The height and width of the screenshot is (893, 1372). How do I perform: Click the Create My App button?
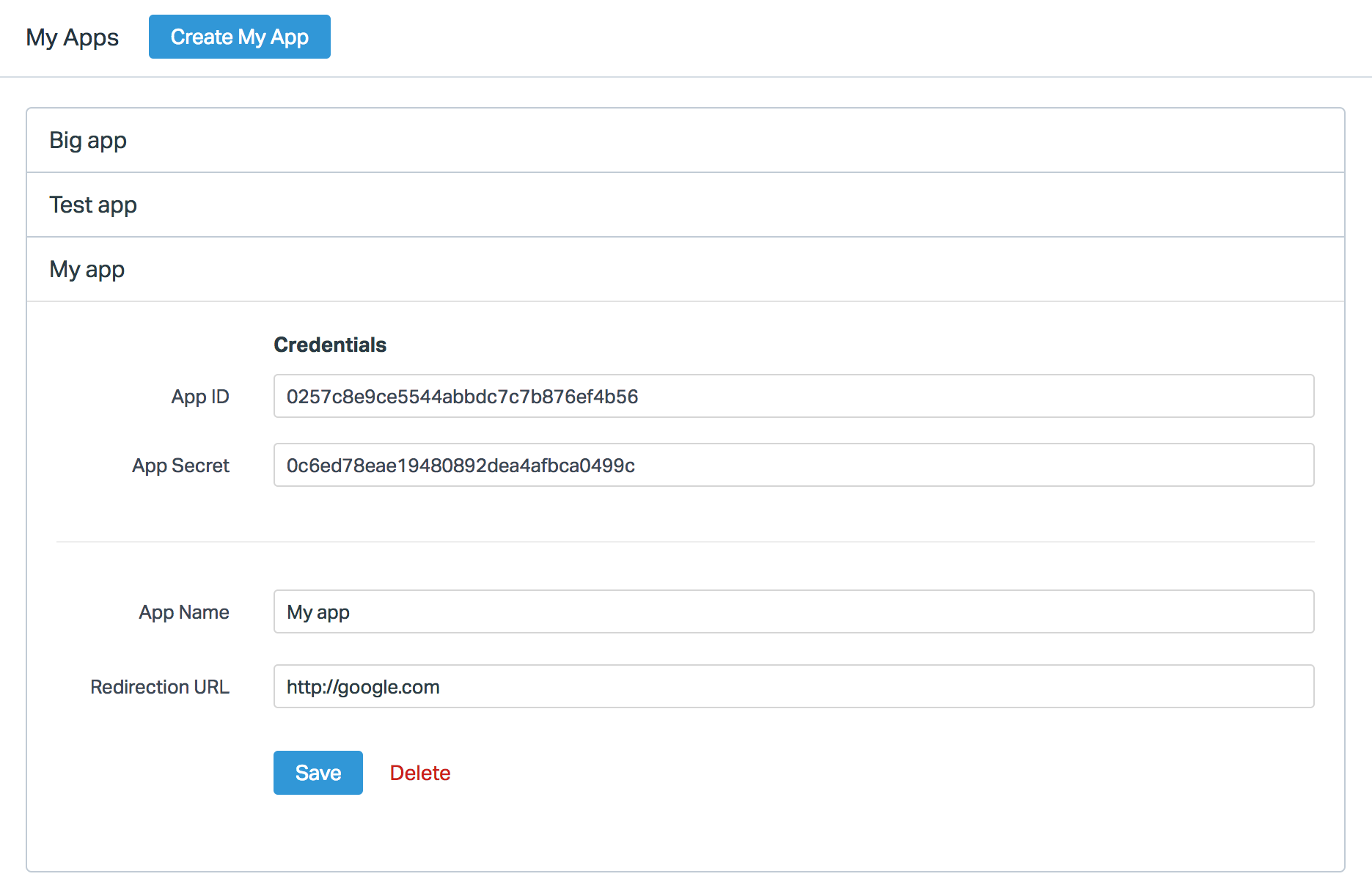(239, 37)
